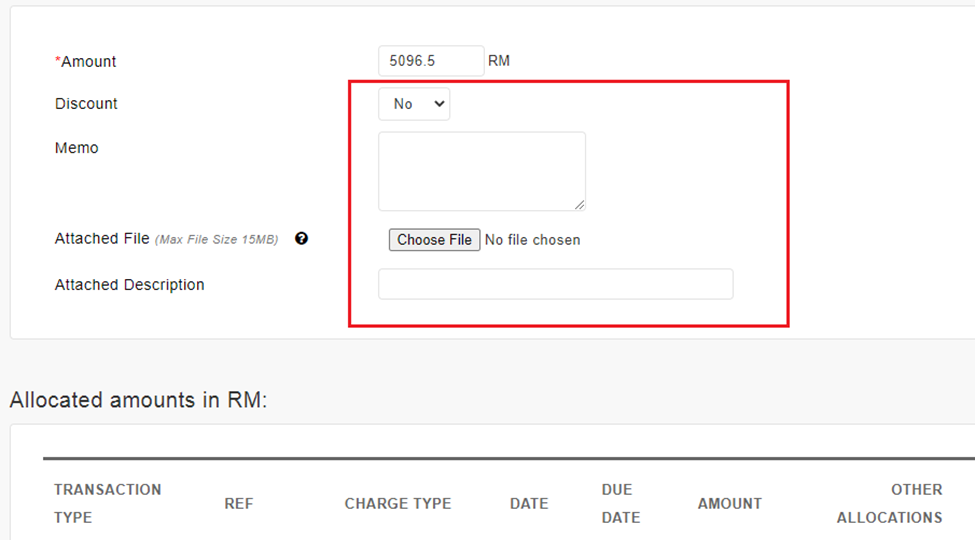This screenshot has width=975, height=540.
Task: Open the Discount dropdown showing No
Action: [x=414, y=104]
